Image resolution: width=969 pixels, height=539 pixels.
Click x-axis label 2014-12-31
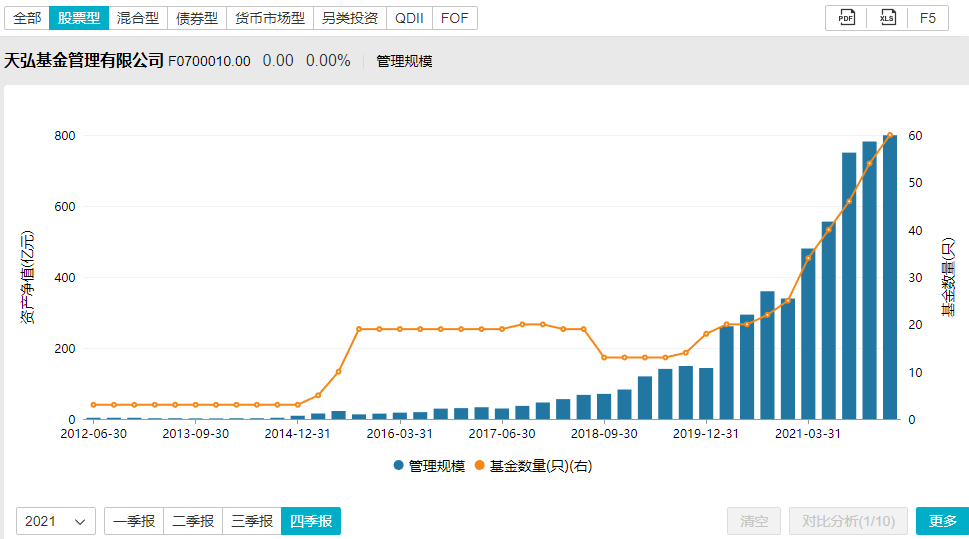pyautogui.click(x=297, y=434)
